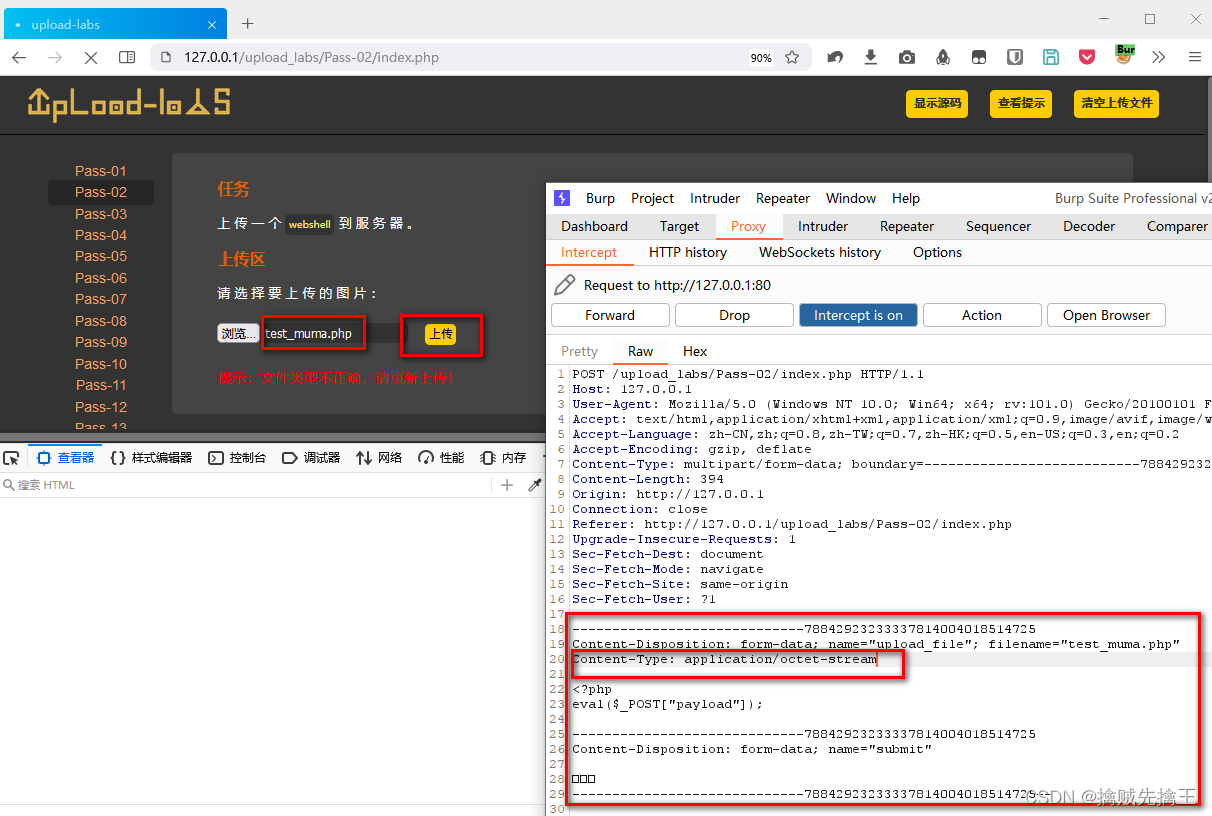Open the Firefox downloads panel

coord(871,57)
